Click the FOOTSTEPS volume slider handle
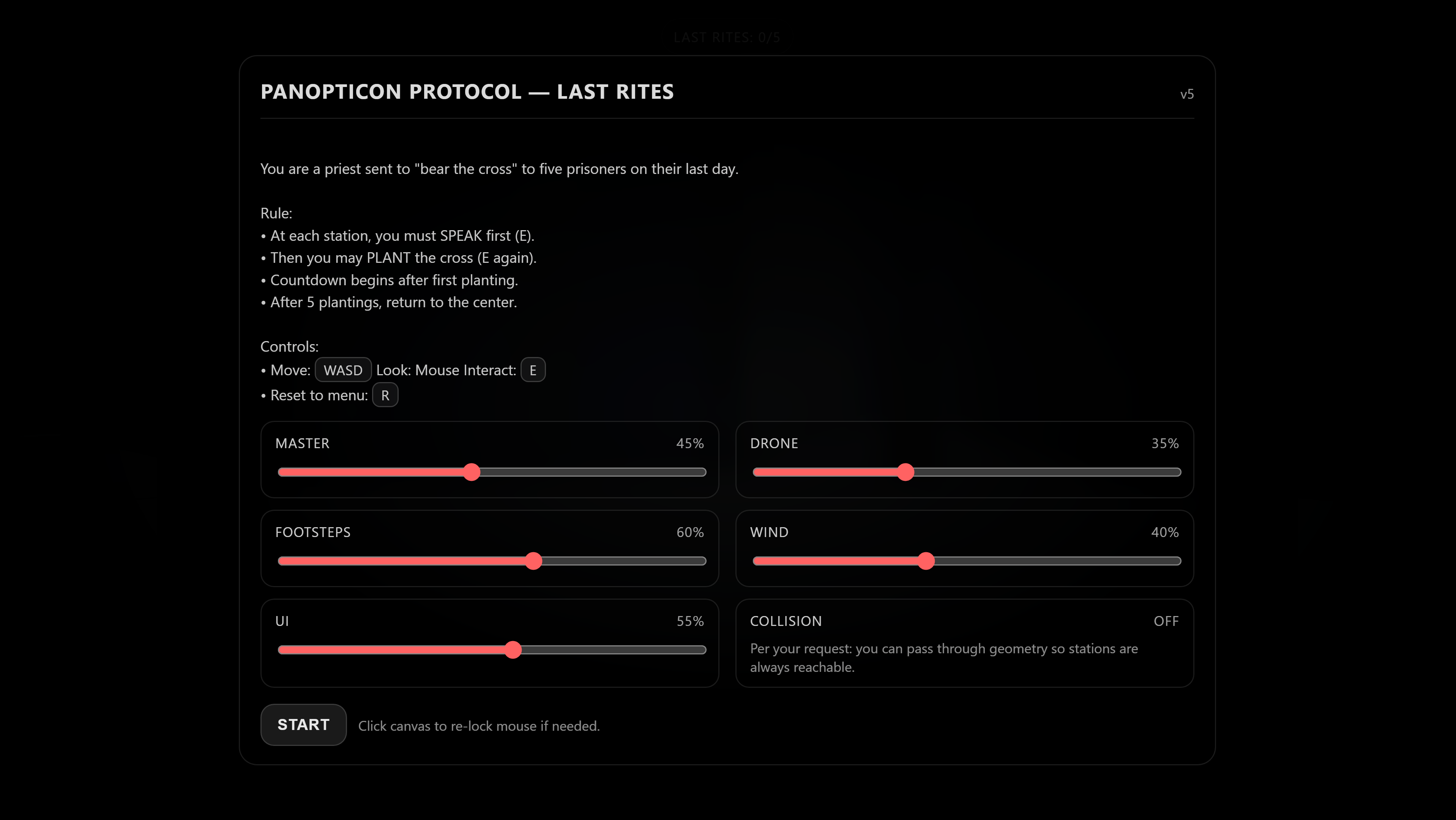This screenshot has width=1456, height=820. pos(533,561)
